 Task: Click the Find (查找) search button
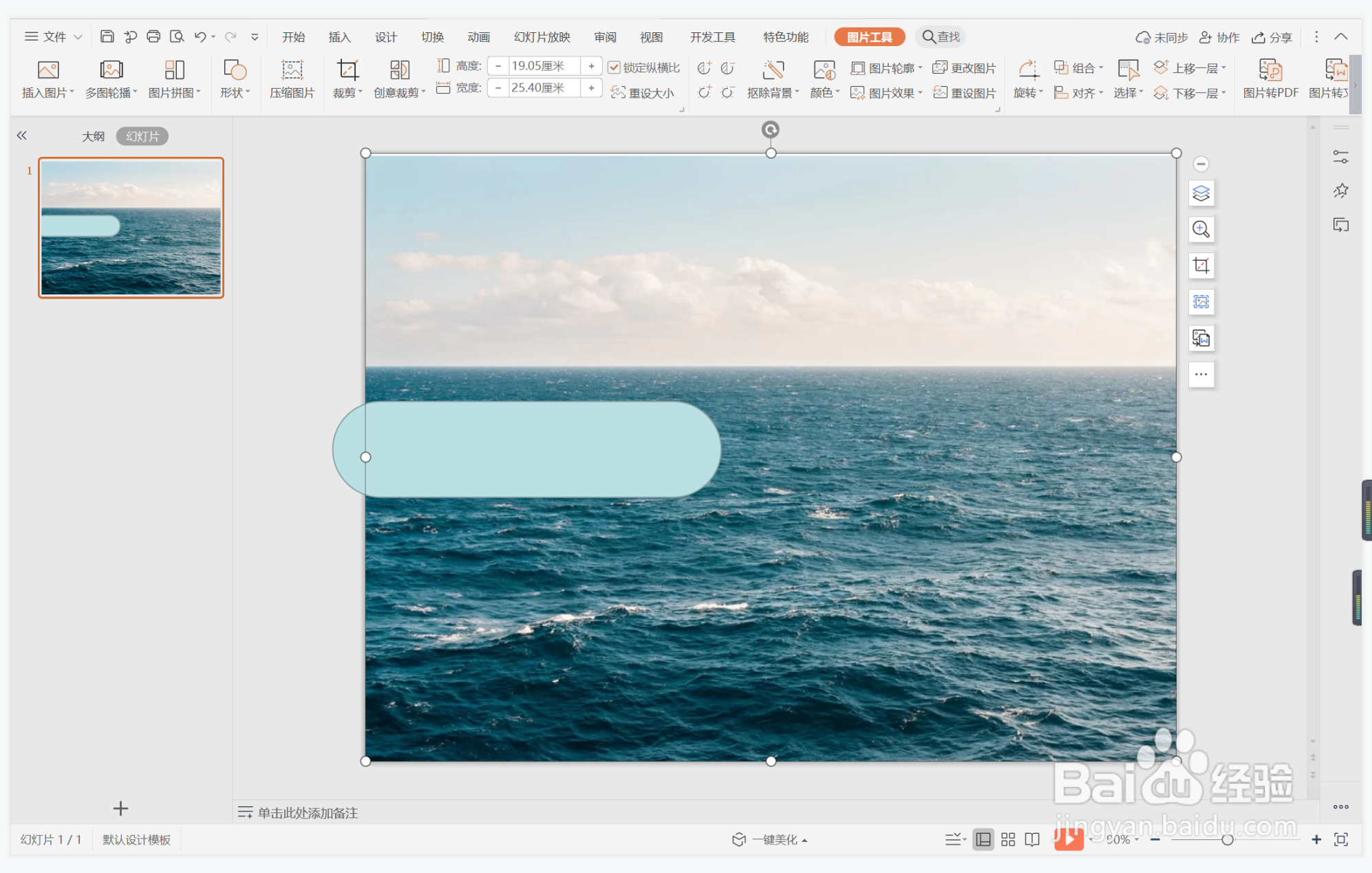click(941, 36)
